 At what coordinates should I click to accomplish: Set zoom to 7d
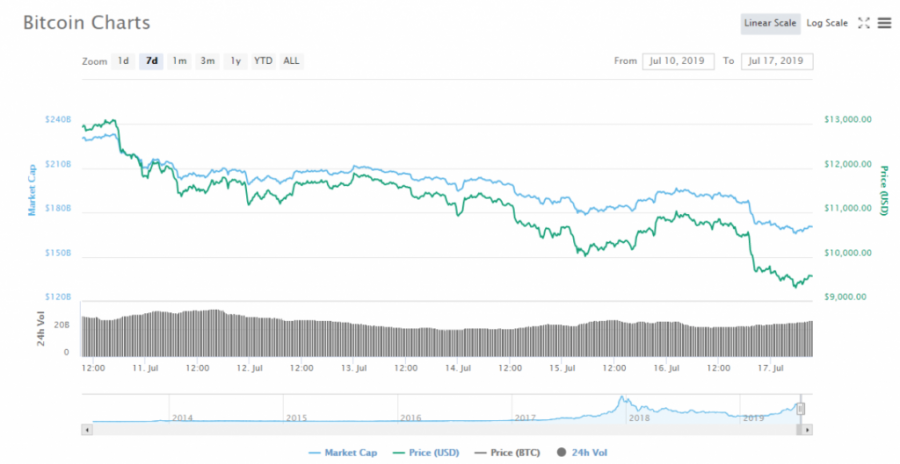pyautogui.click(x=152, y=61)
